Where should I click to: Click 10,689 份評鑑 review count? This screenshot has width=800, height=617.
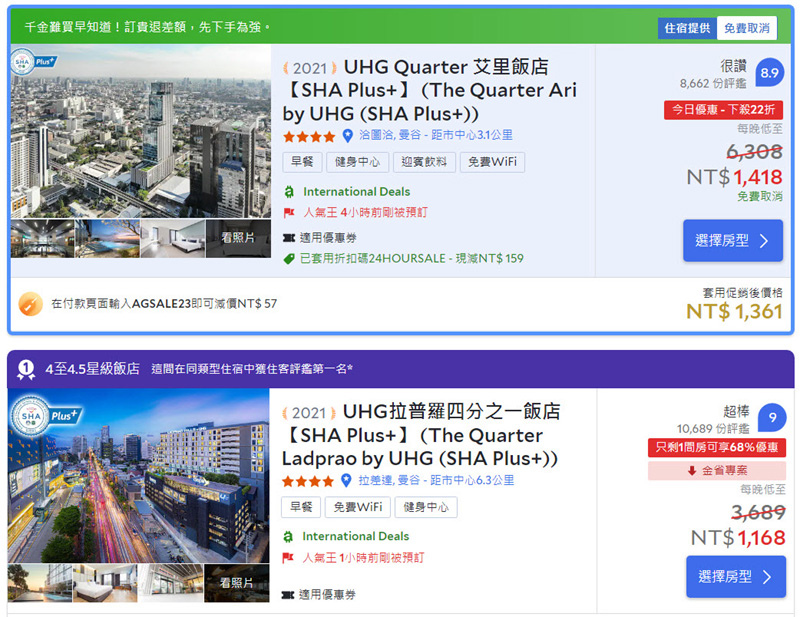click(713, 428)
